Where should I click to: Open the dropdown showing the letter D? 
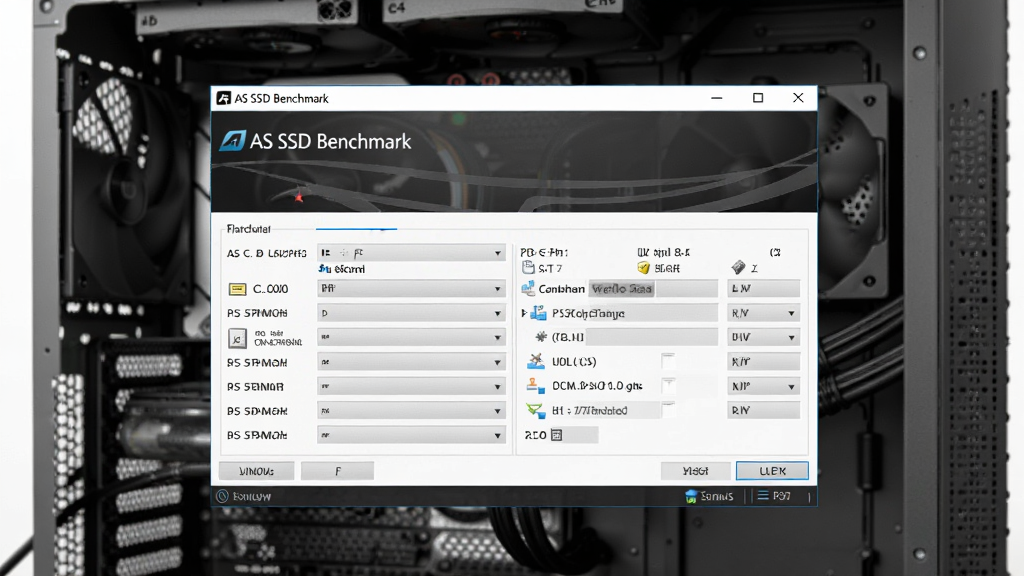411,313
